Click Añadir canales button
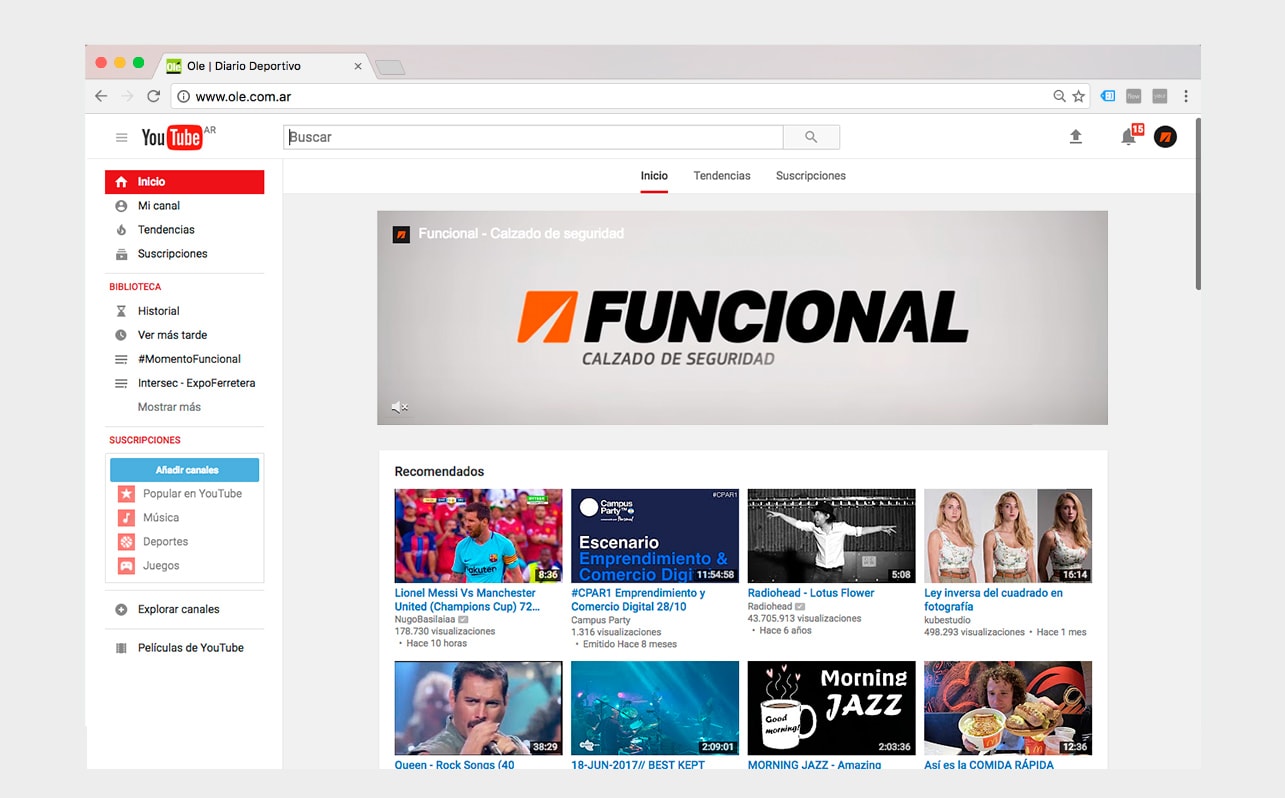The image size is (1285, 798). (x=184, y=470)
